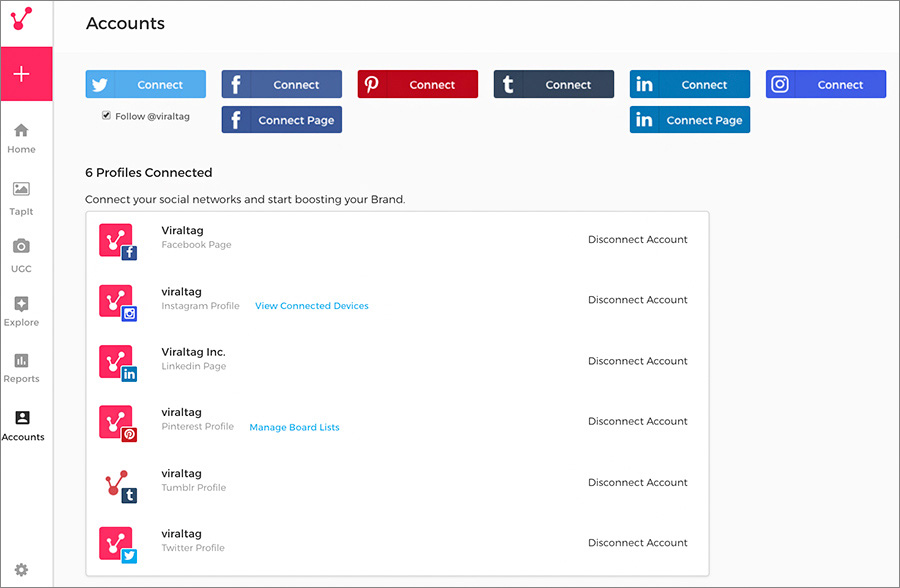Open settings gear in the sidebar
The width and height of the screenshot is (900, 588).
tap(21, 570)
